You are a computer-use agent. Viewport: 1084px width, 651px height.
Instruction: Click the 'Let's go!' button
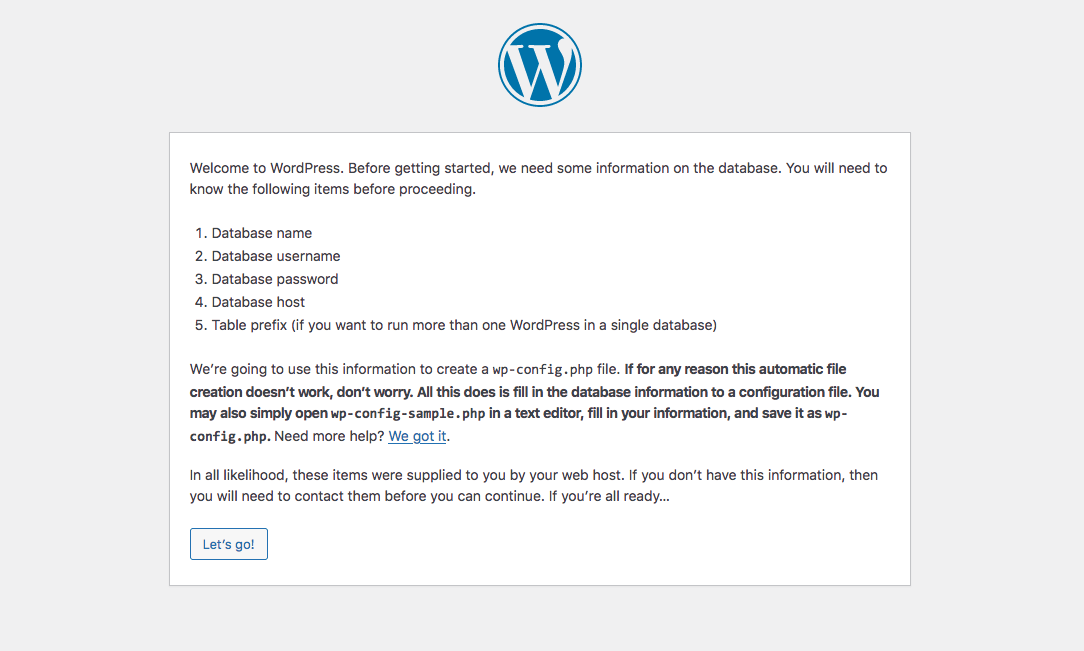coord(228,543)
